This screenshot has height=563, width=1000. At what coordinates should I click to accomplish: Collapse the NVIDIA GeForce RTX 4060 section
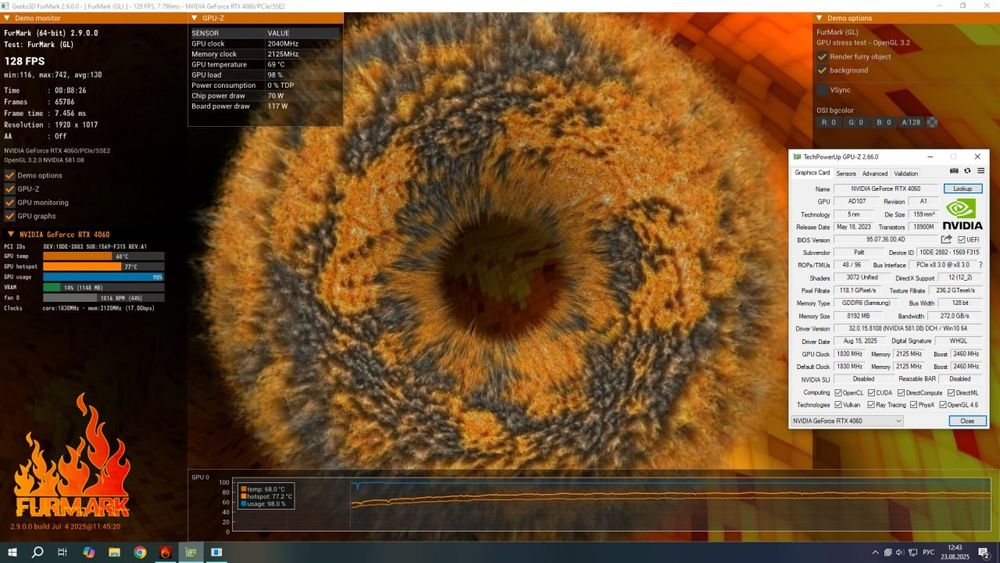click(x=10, y=234)
